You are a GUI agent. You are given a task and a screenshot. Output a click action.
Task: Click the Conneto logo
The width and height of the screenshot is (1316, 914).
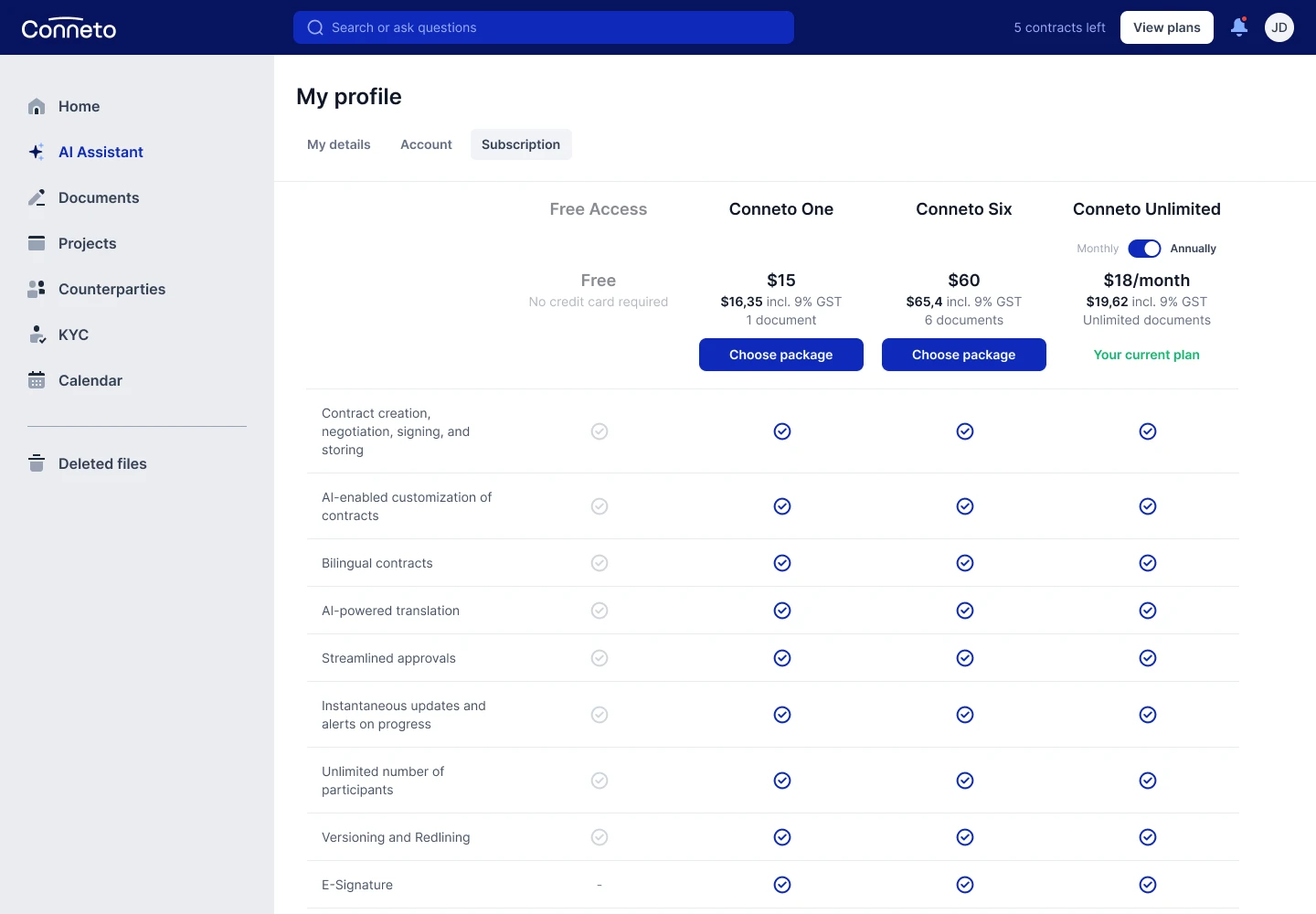click(69, 28)
